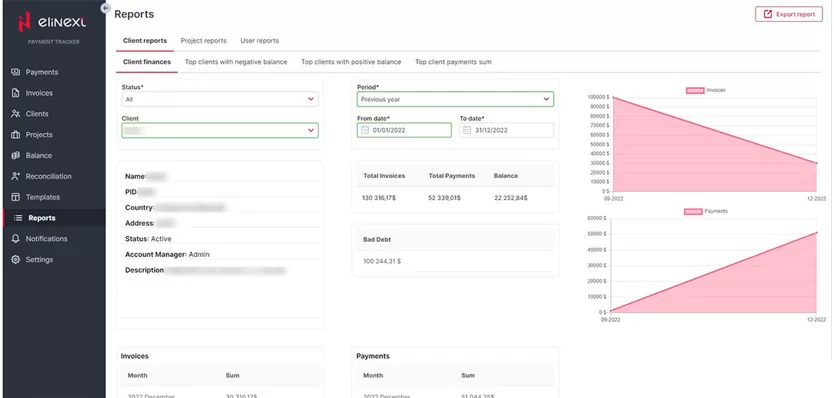Open Reconciliation from sidebar
Image resolution: width=834 pixels, height=398 pixels.
pos(48,176)
